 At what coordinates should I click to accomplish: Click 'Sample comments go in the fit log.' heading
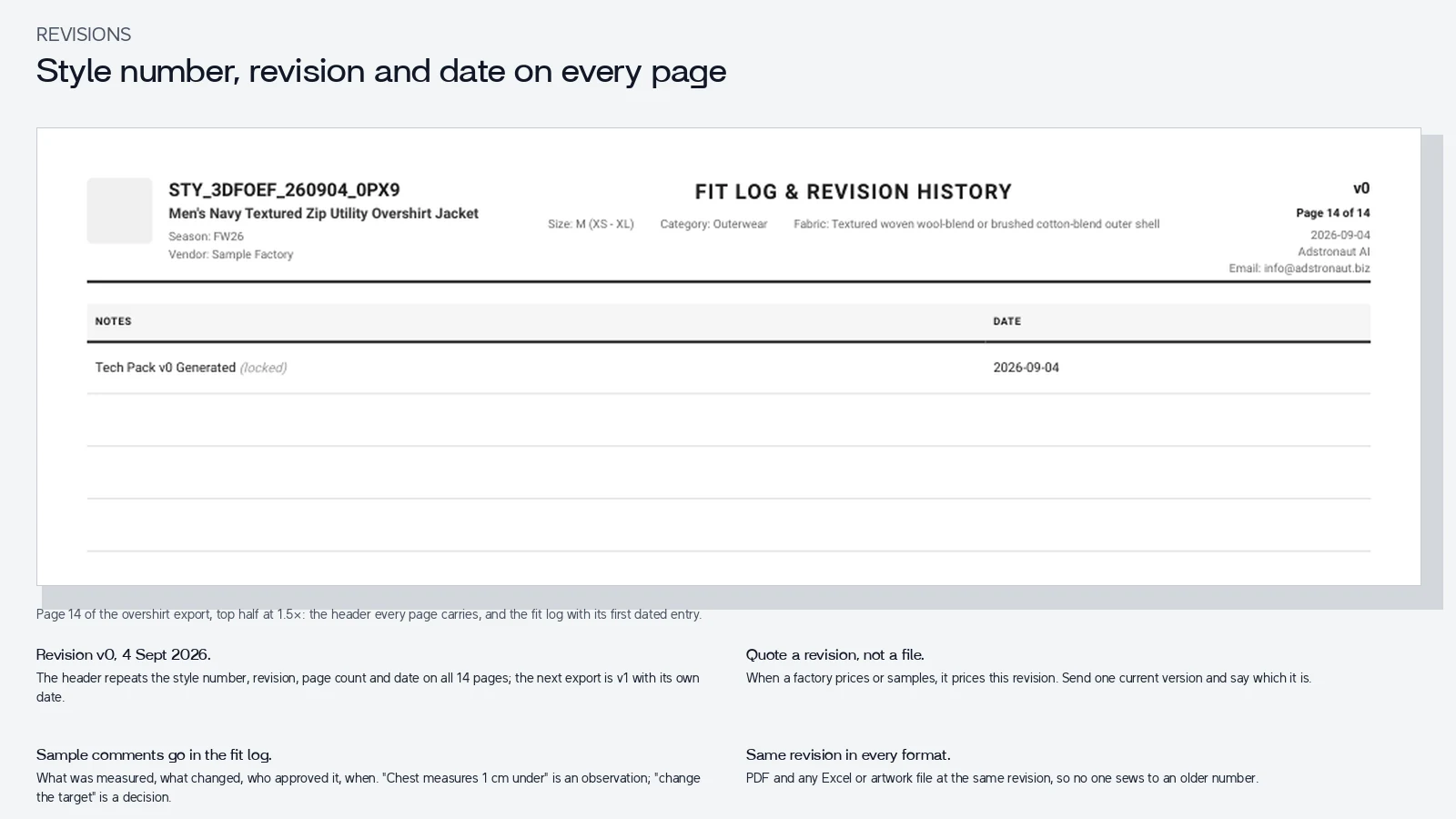click(154, 754)
